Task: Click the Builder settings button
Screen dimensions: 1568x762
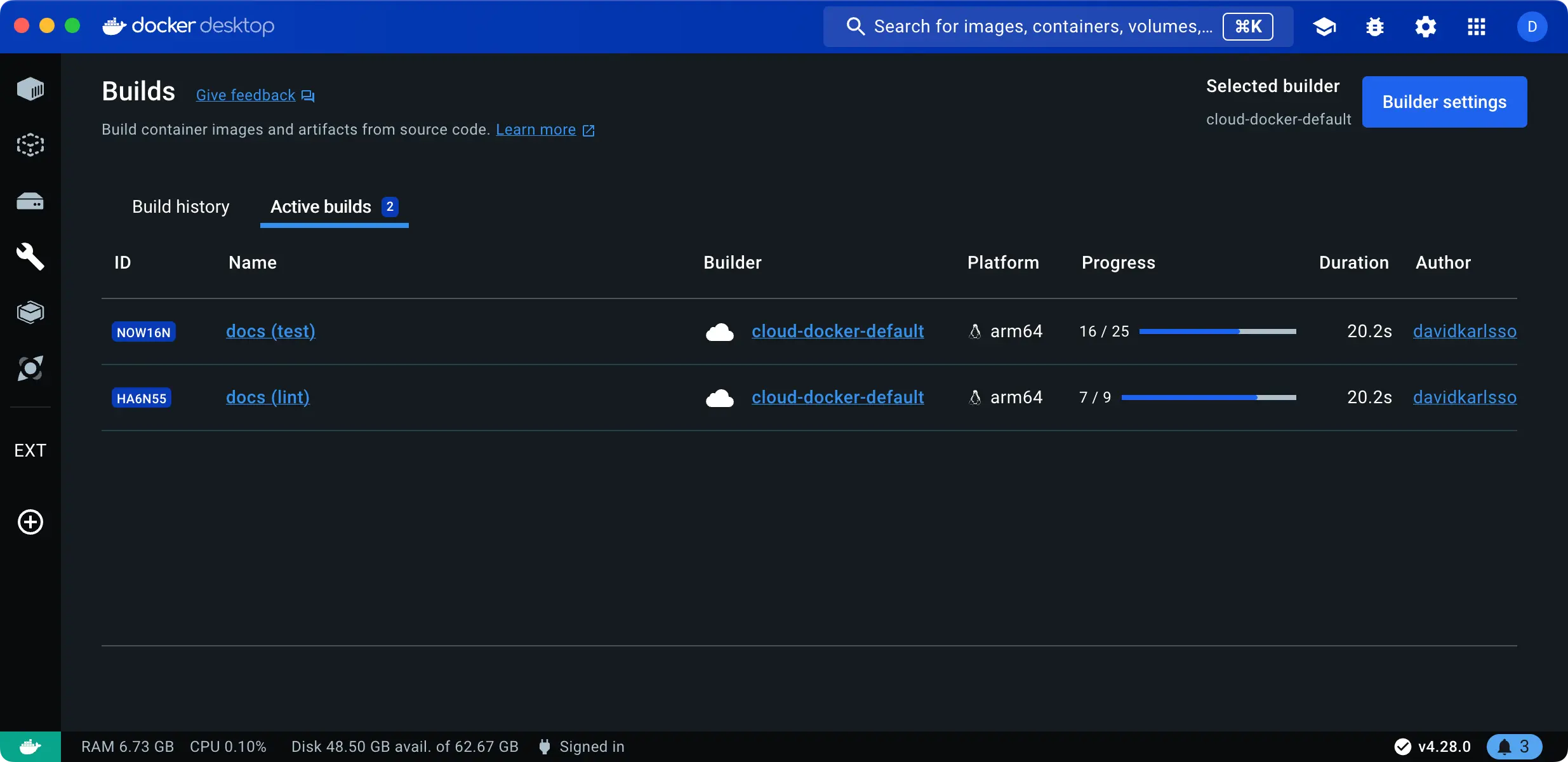Action: click(x=1444, y=102)
